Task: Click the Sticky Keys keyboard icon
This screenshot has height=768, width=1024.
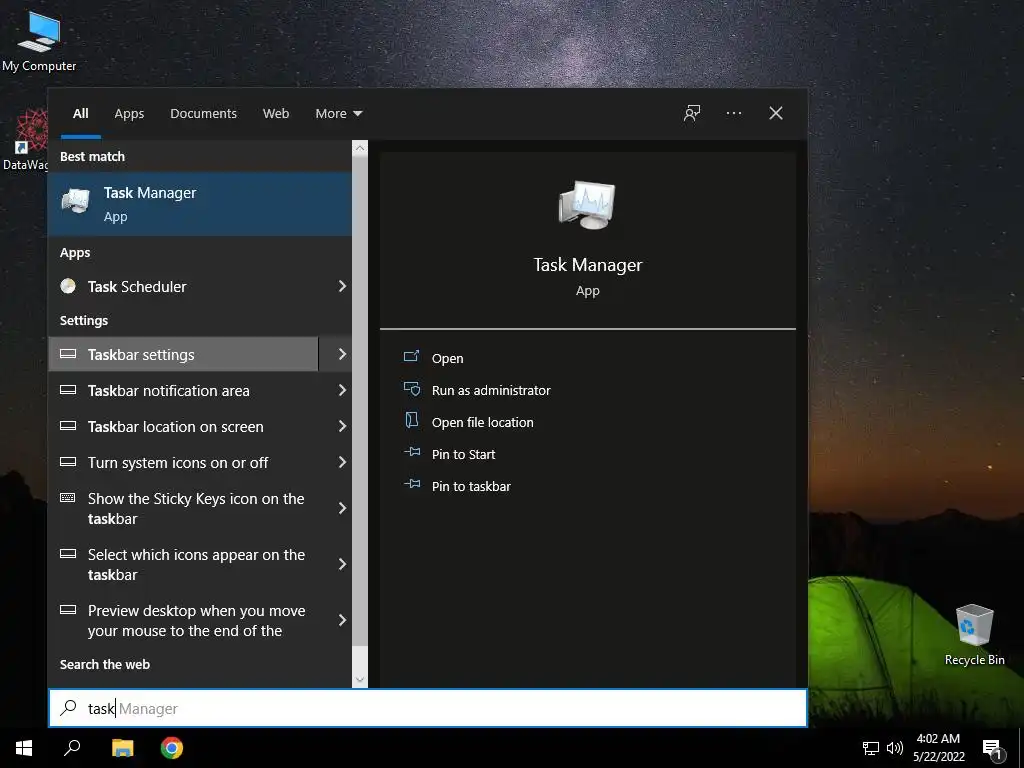Action: (68, 498)
